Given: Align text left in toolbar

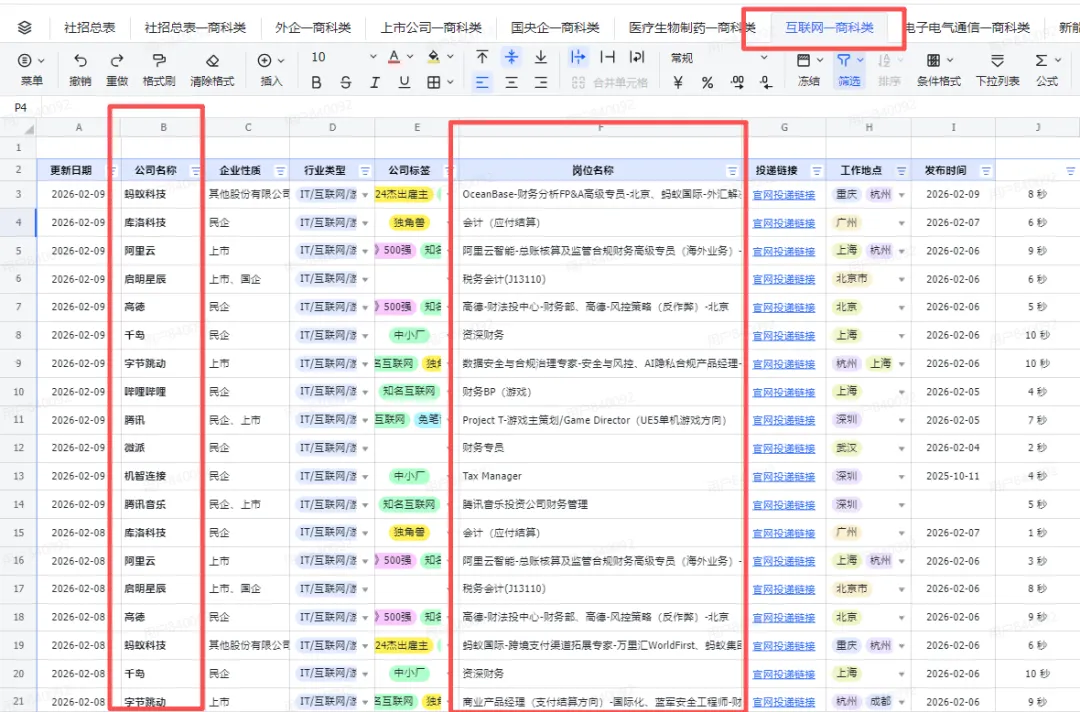Looking at the screenshot, I should point(482,83).
